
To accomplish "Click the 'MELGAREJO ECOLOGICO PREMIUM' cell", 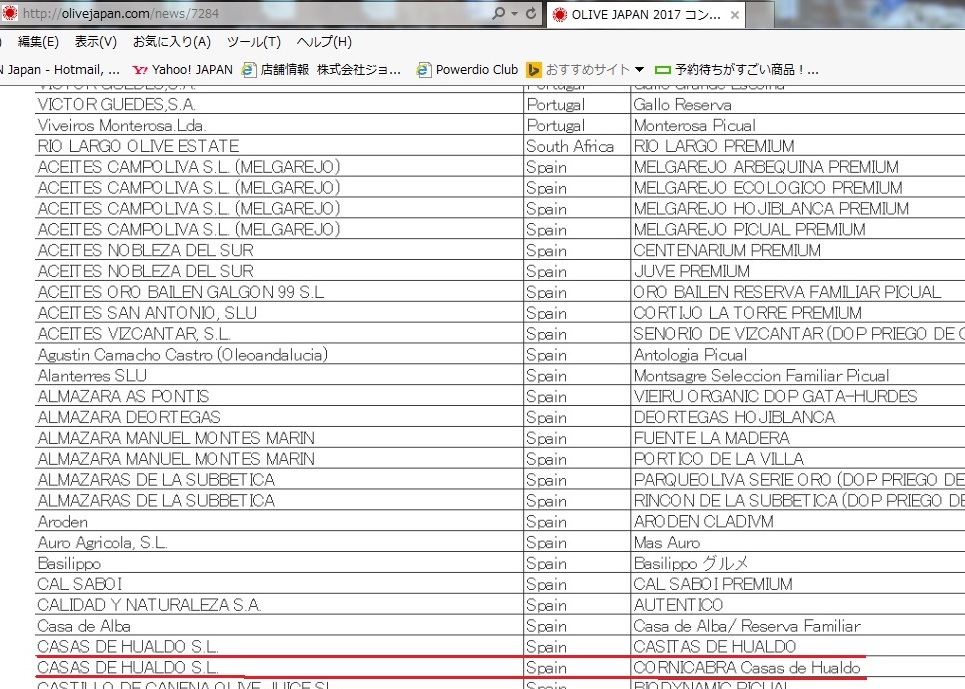I will tap(798, 188).
